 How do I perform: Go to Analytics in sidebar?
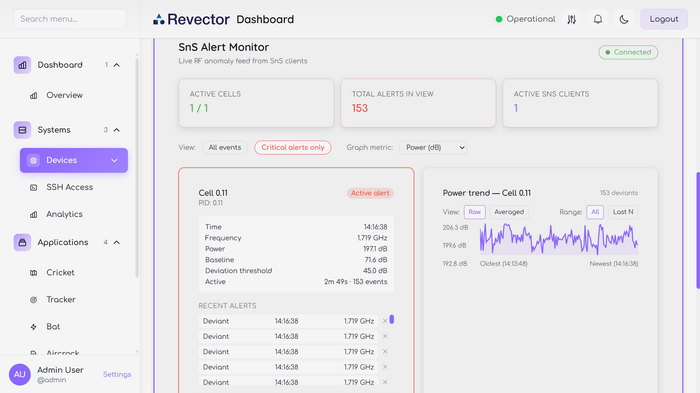[x=64, y=214]
